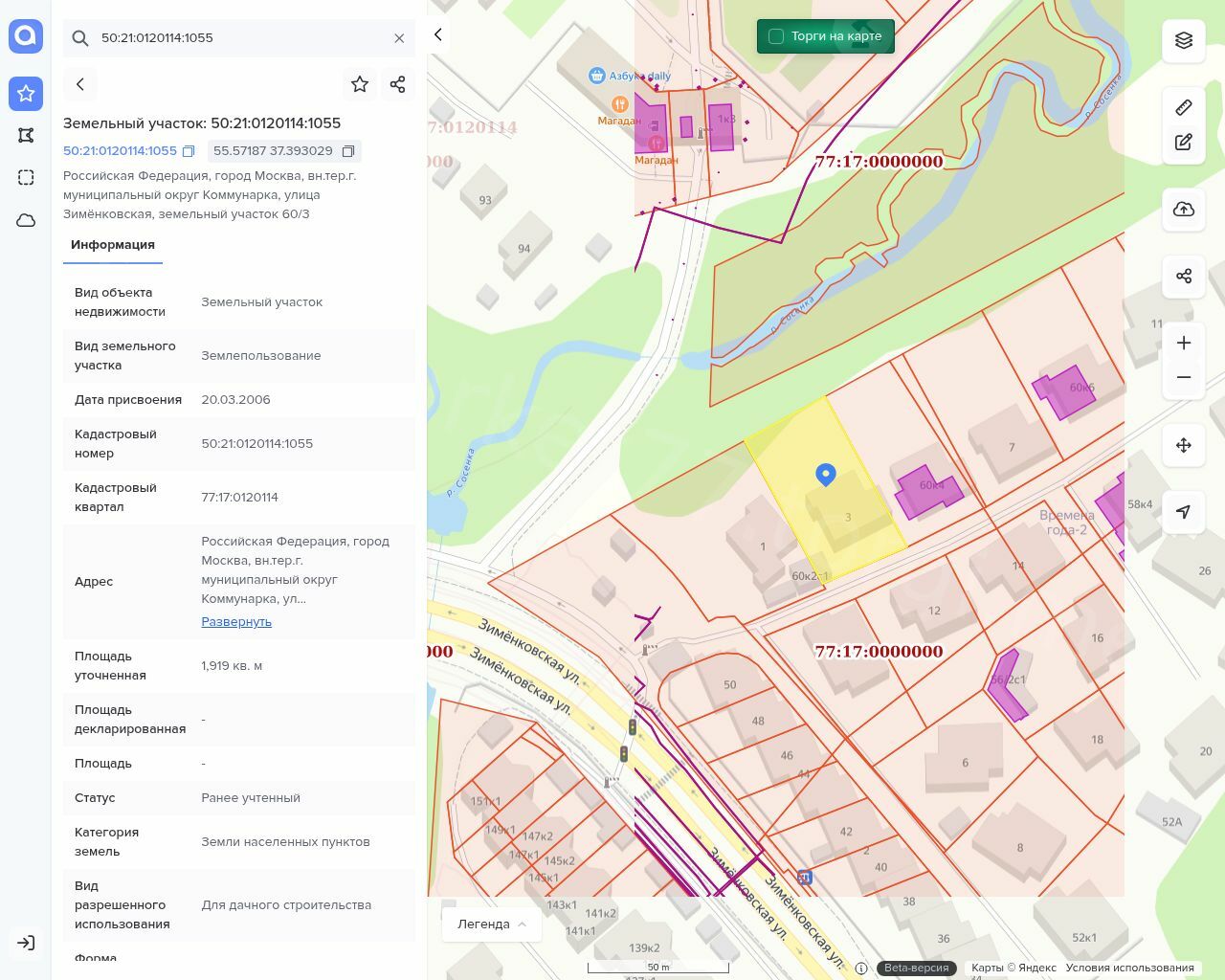Select the ruler measurement tool

click(1184, 107)
